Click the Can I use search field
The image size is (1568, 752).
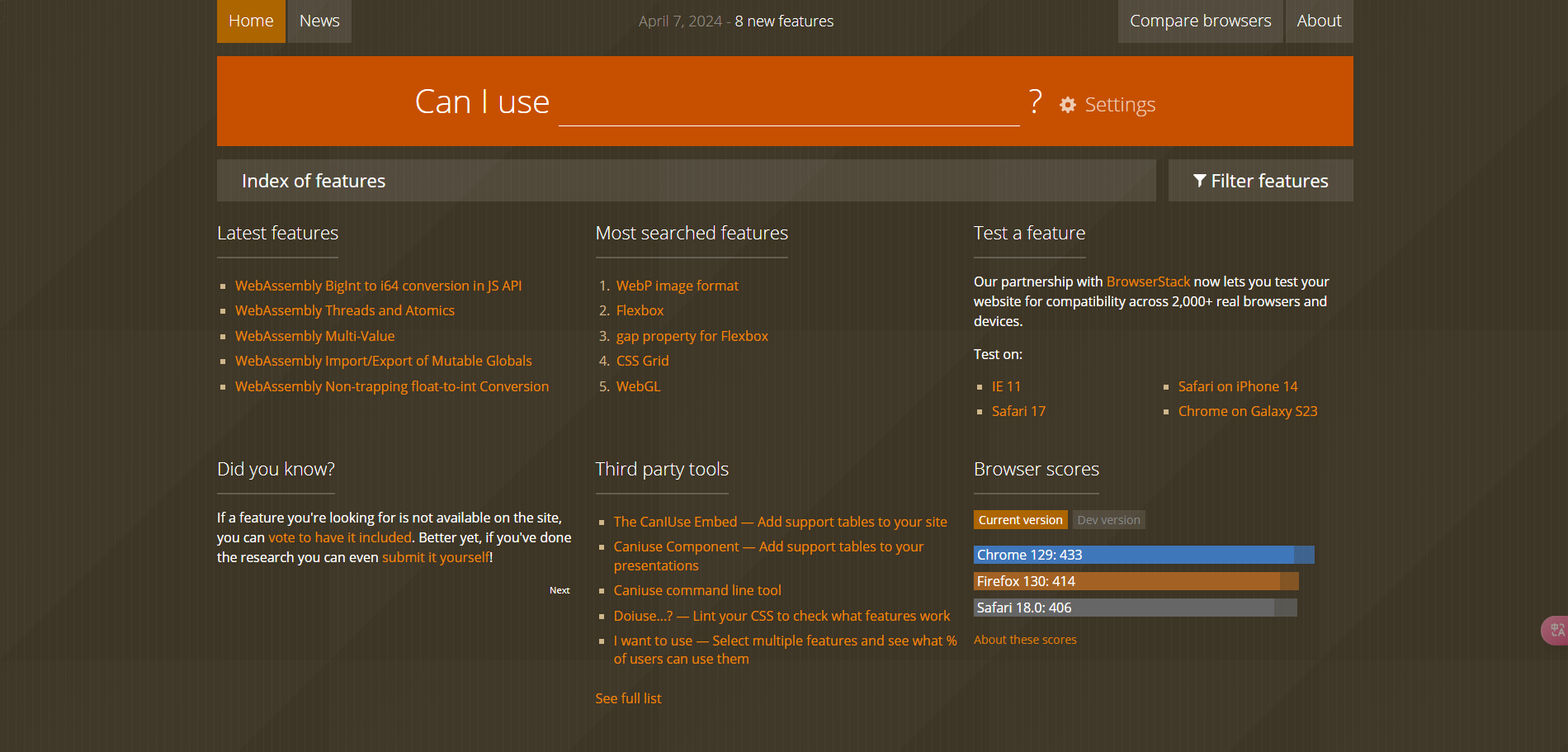[x=789, y=103]
